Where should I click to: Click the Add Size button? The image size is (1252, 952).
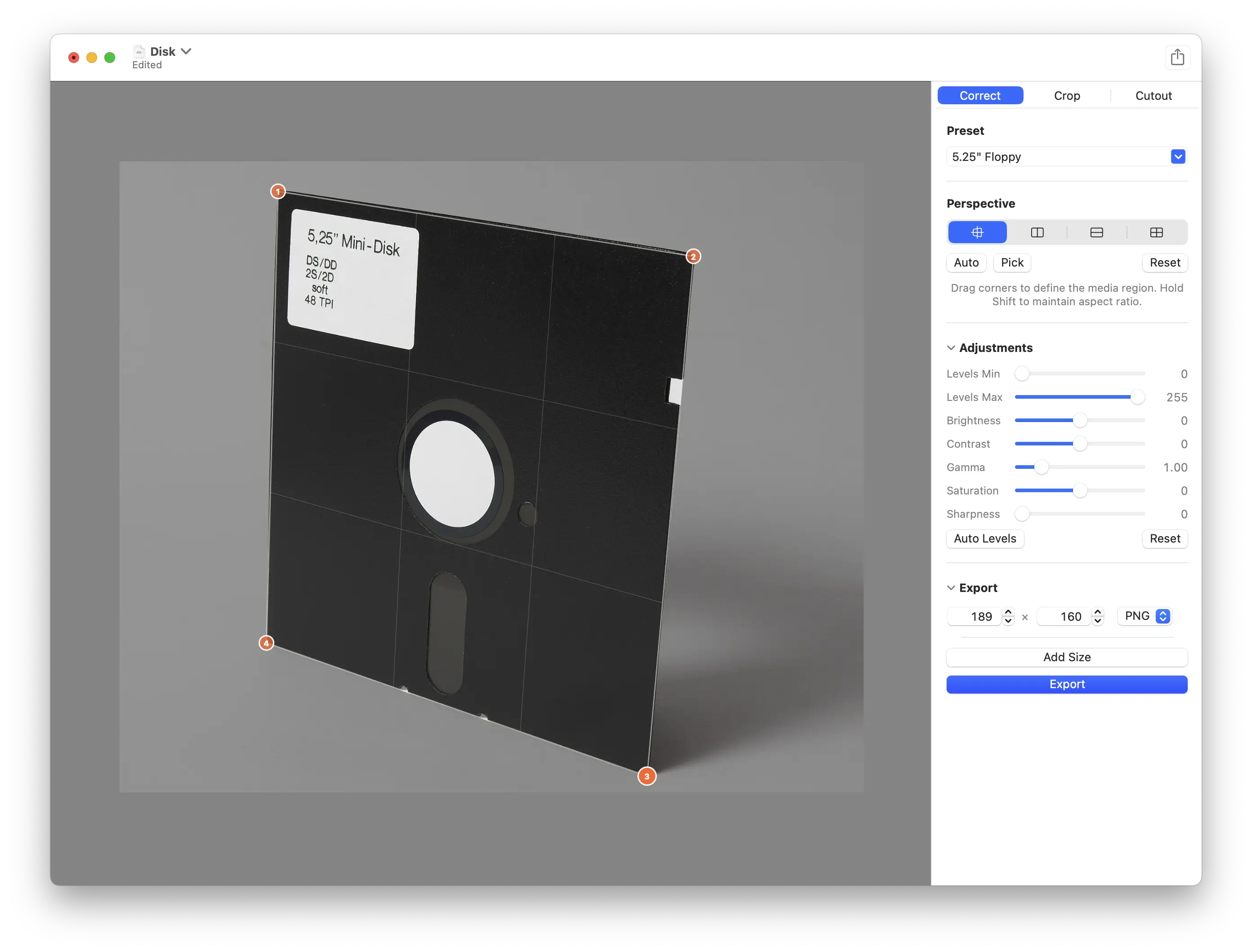[x=1067, y=657]
